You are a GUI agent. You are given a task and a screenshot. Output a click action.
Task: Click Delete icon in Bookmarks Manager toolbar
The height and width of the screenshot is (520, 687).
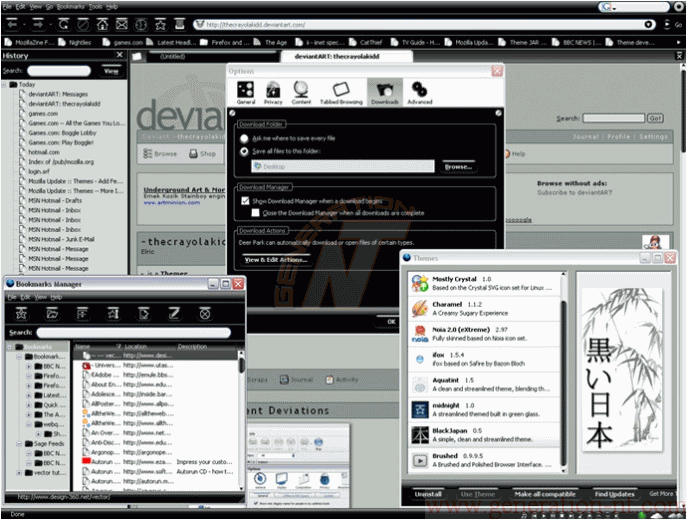(205, 314)
